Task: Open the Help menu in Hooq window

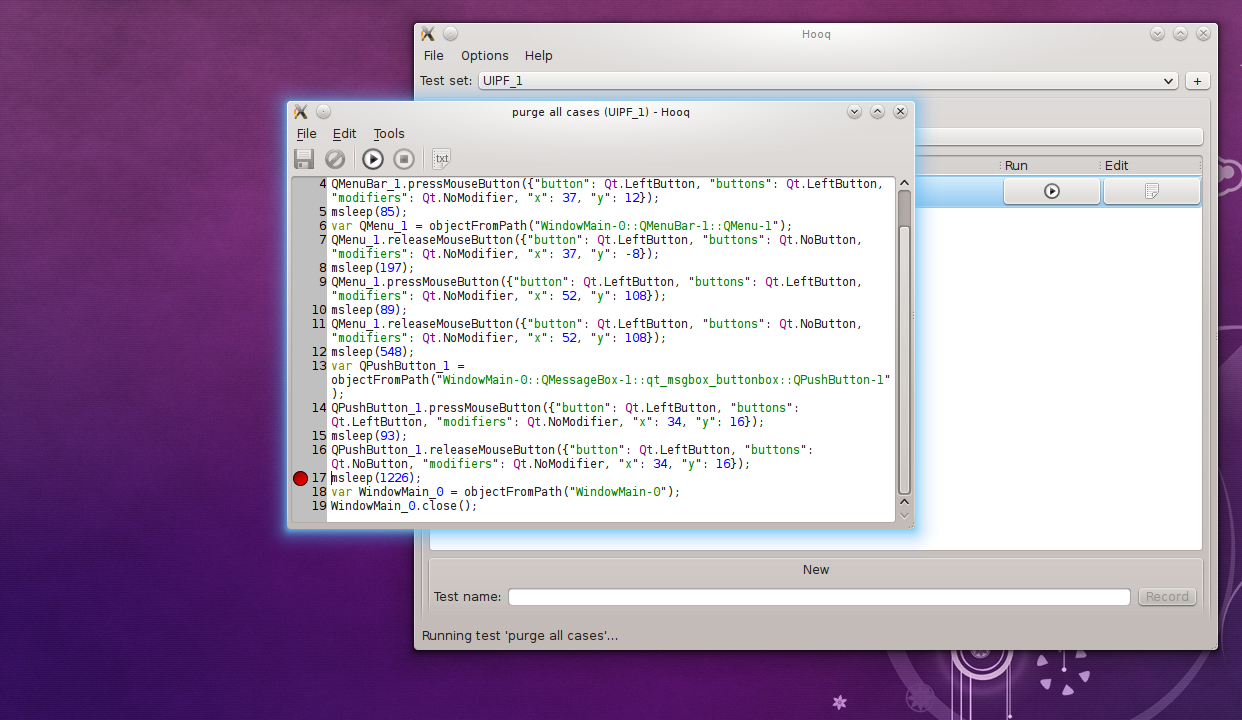Action: point(538,56)
